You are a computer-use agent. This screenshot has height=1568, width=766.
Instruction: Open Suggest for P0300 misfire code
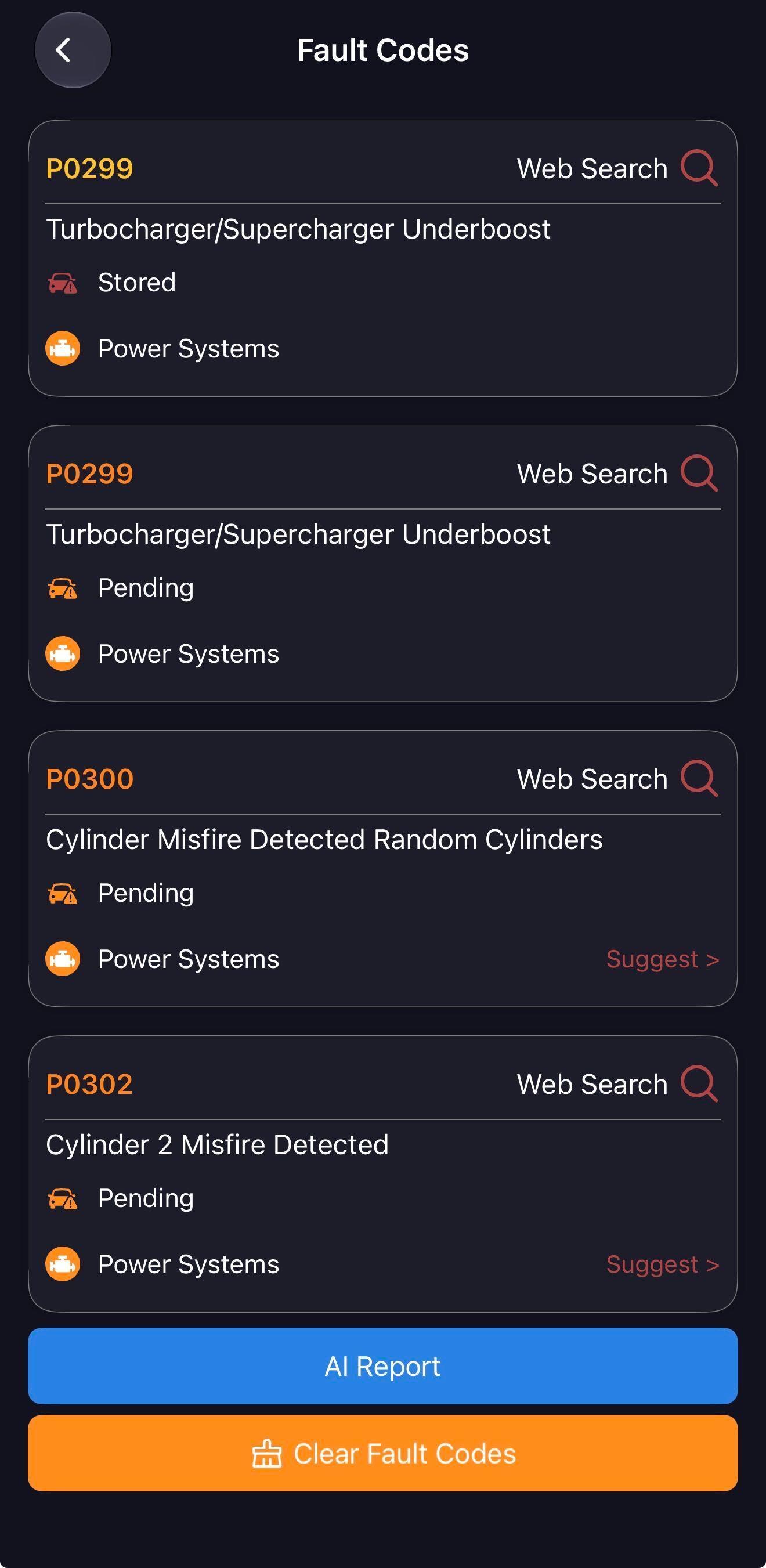pos(663,959)
